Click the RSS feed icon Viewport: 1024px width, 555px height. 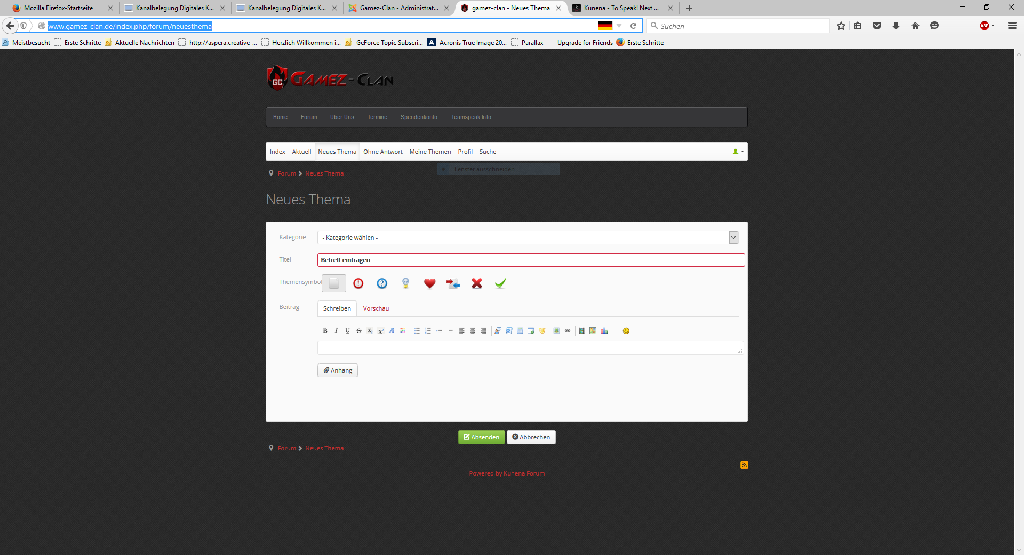pyautogui.click(x=743, y=465)
